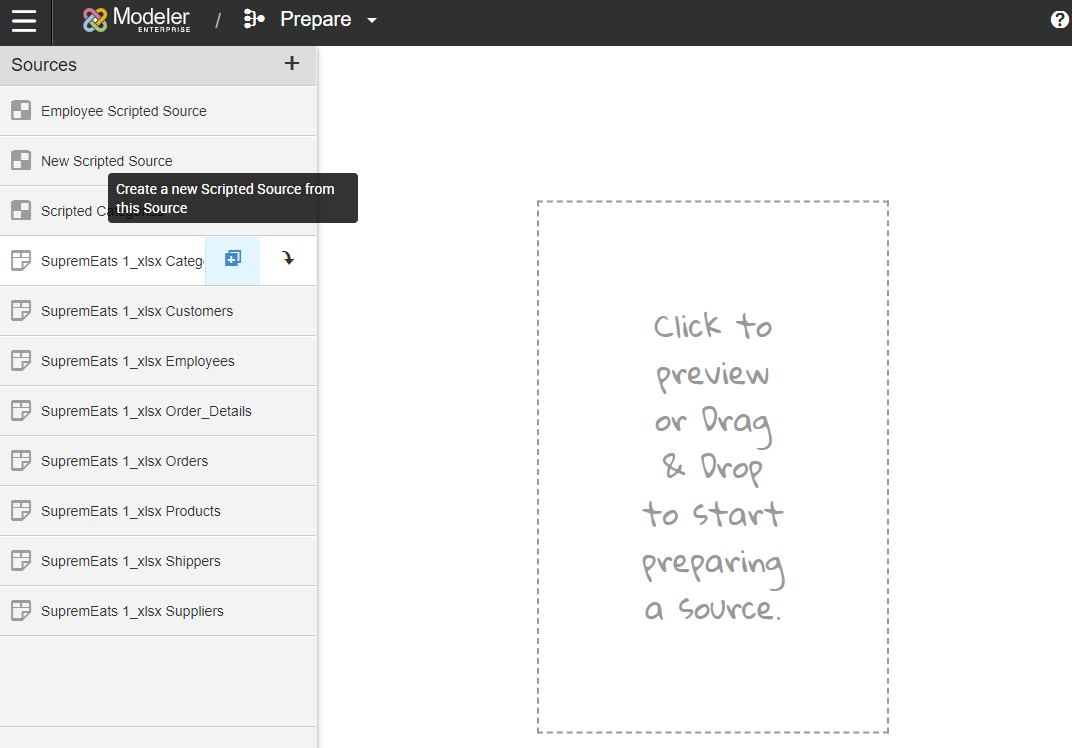Select Employee Scripted Source
Screen dimensions: 1072x748
point(124,111)
